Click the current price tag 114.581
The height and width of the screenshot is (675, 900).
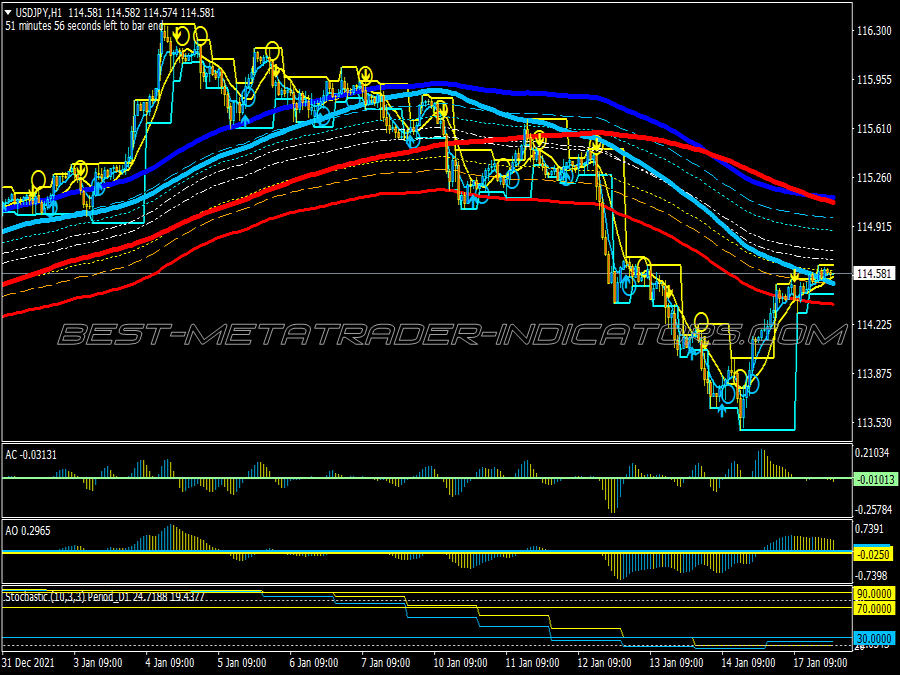874,274
